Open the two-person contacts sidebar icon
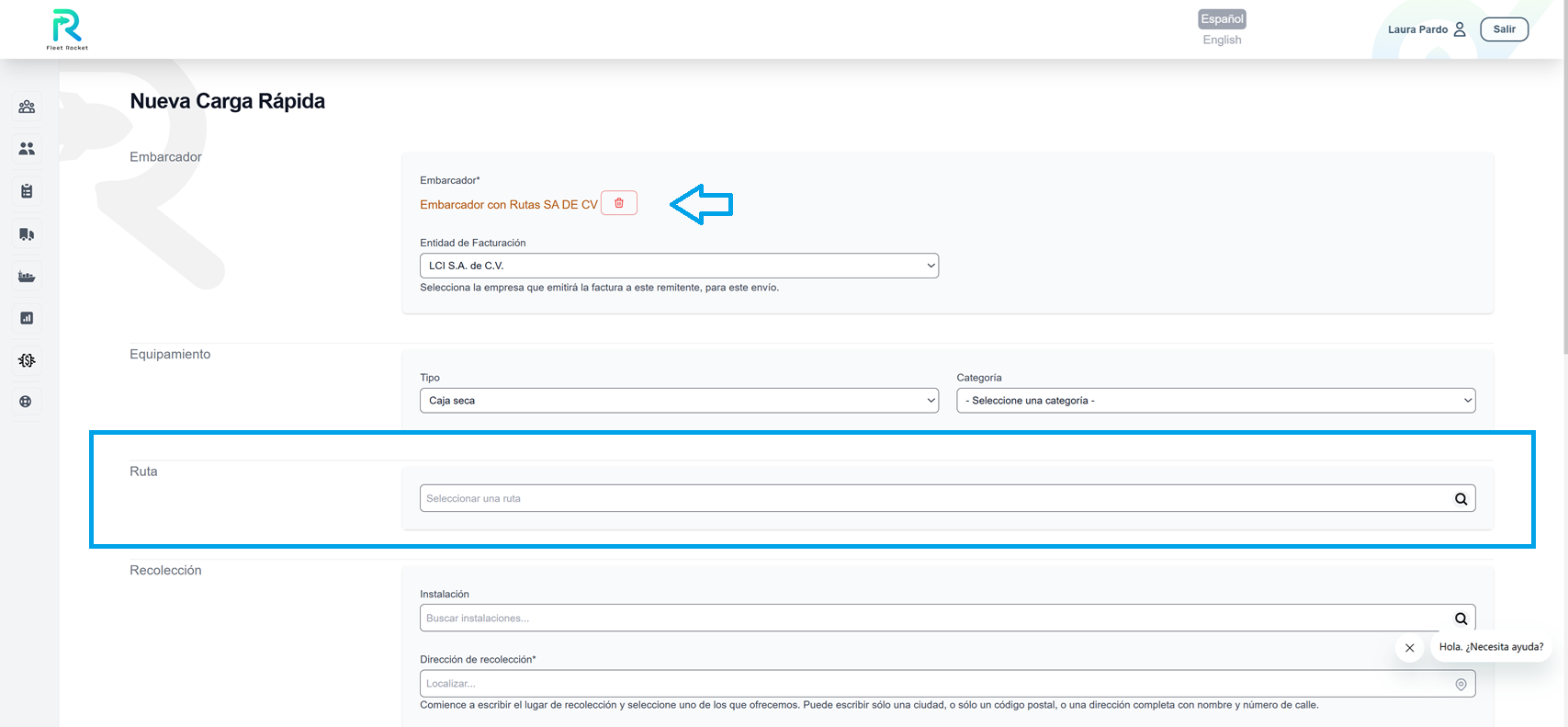 point(27,149)
